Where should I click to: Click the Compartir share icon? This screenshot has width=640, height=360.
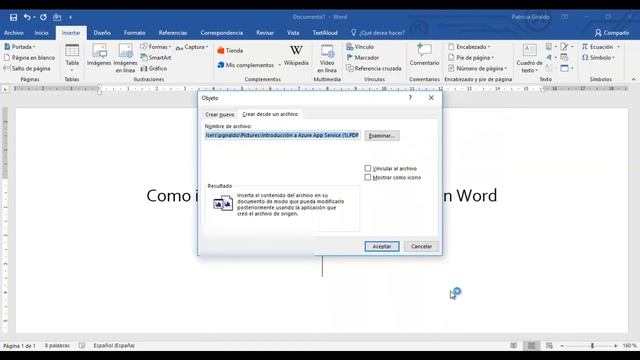611,33
